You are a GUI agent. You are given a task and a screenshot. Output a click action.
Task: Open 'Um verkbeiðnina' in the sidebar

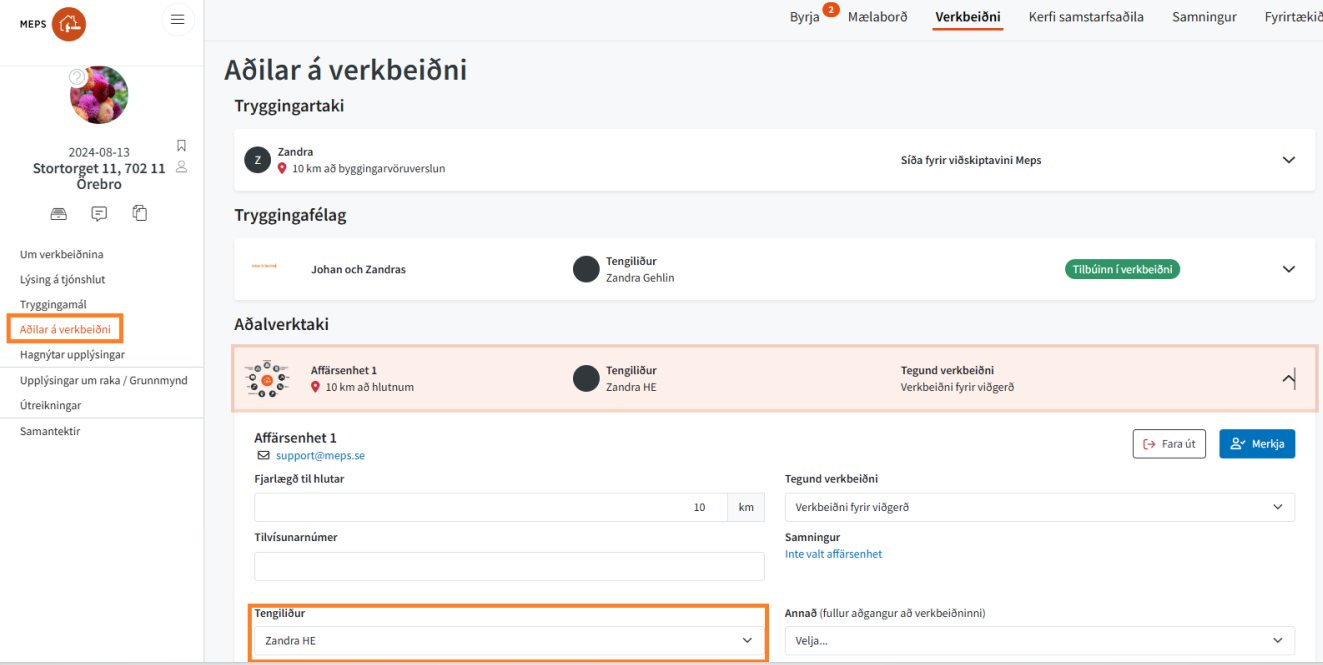pos(62,254)
